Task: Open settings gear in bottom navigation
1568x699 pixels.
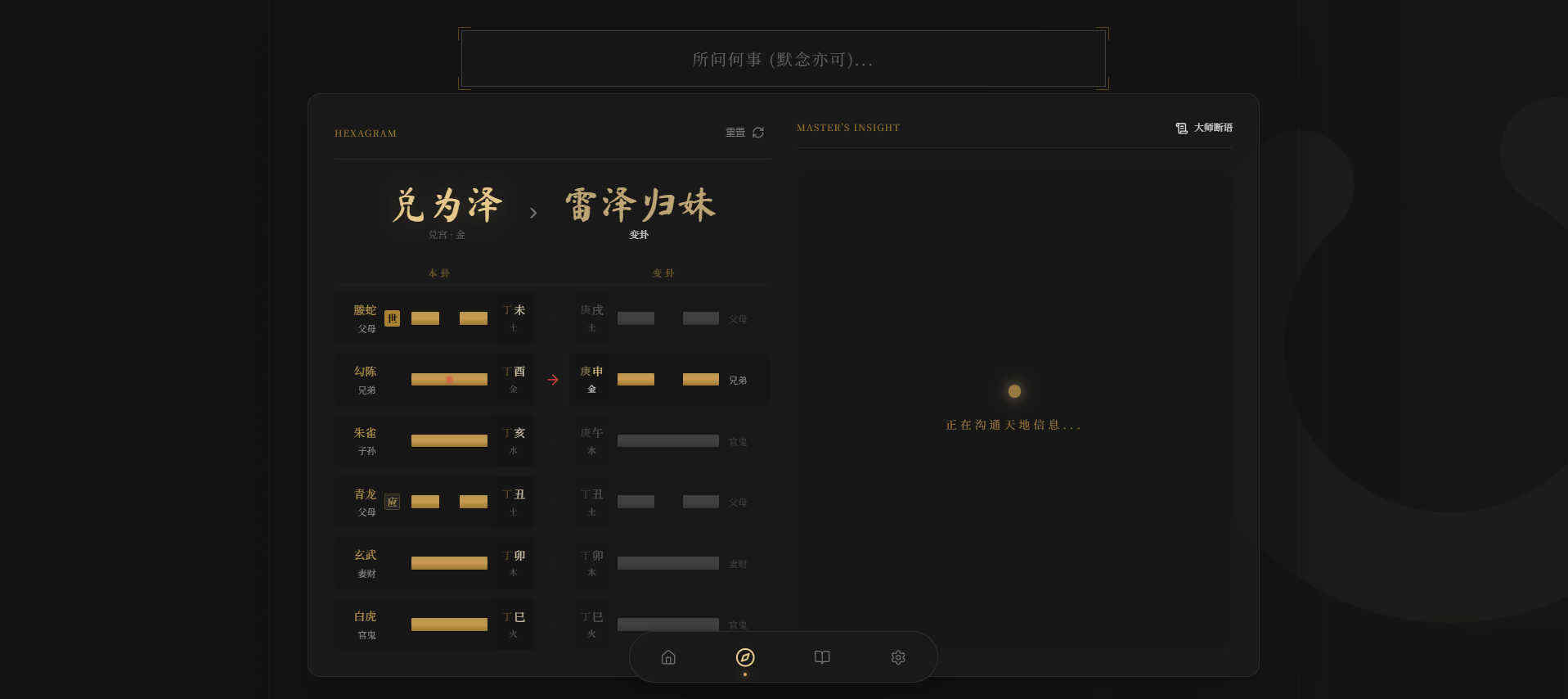Action: point(898,657)
